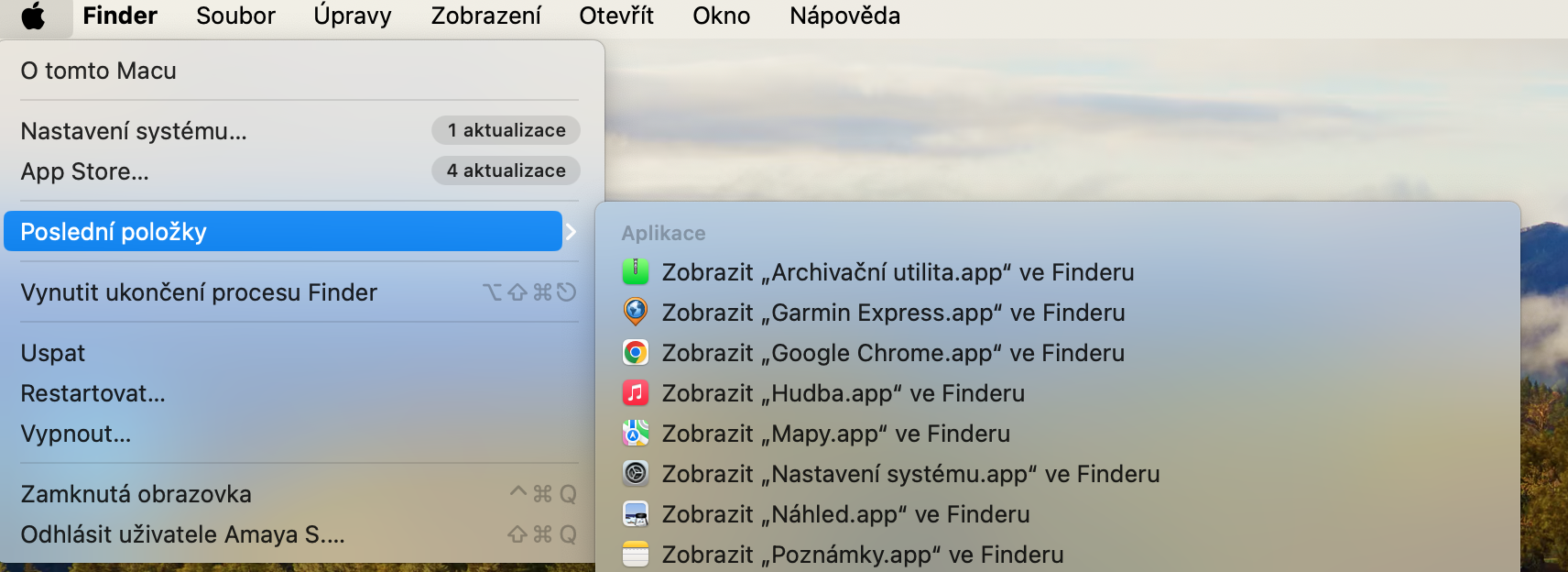Click the Náhled app icon
This screenshot has height=572, width=1568.
[x=636, y=513]
